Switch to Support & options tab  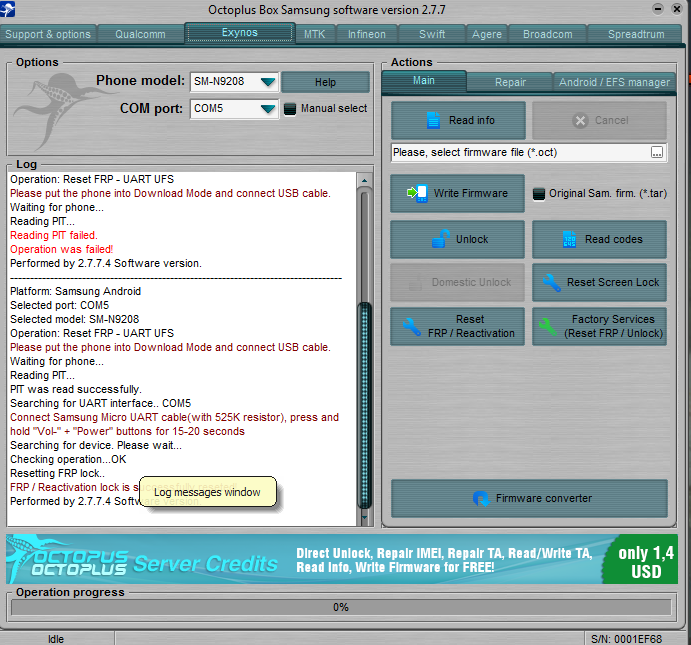pyautogui.click(x=48, y=34)
